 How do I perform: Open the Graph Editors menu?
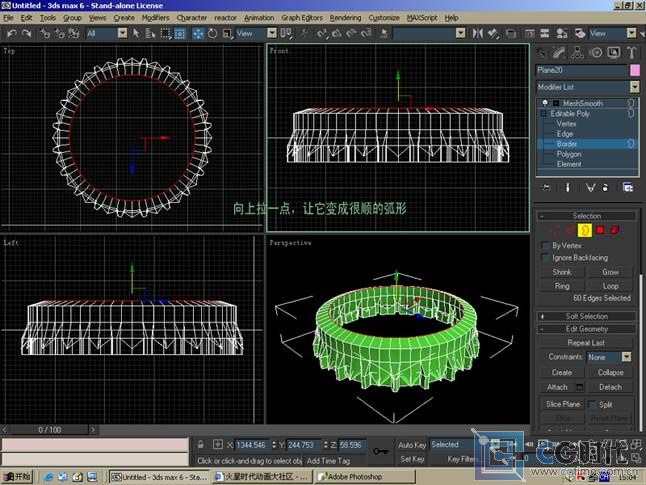click(302, 18)
